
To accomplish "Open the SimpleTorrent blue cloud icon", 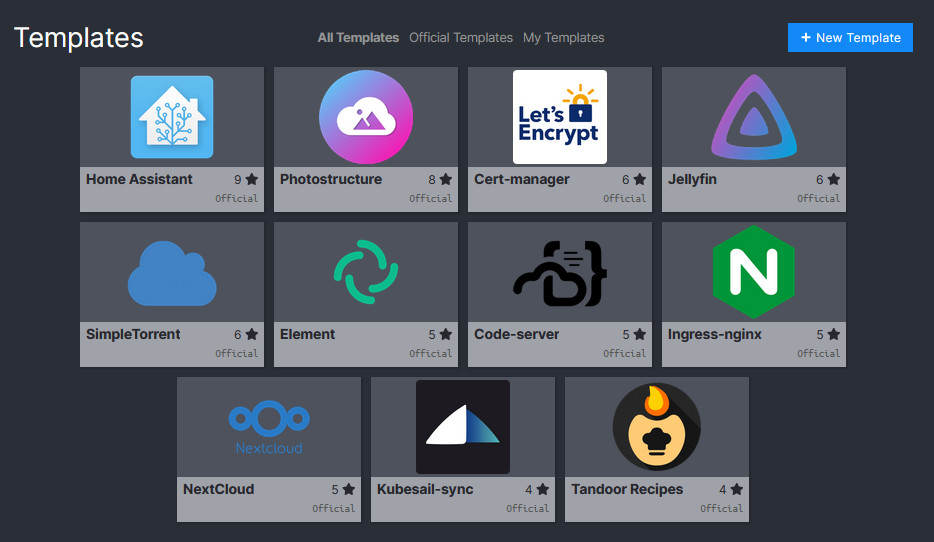I will pyautogui.click(x=172, y=273).
